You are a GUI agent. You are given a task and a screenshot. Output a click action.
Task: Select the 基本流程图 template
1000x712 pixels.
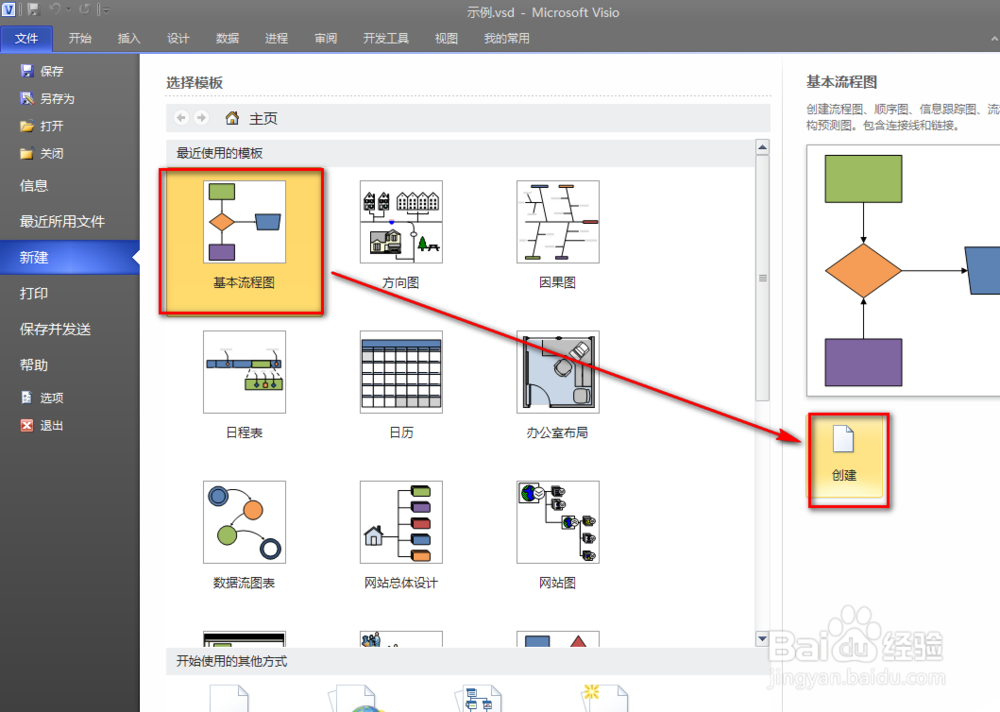click(x=244, y=241)
